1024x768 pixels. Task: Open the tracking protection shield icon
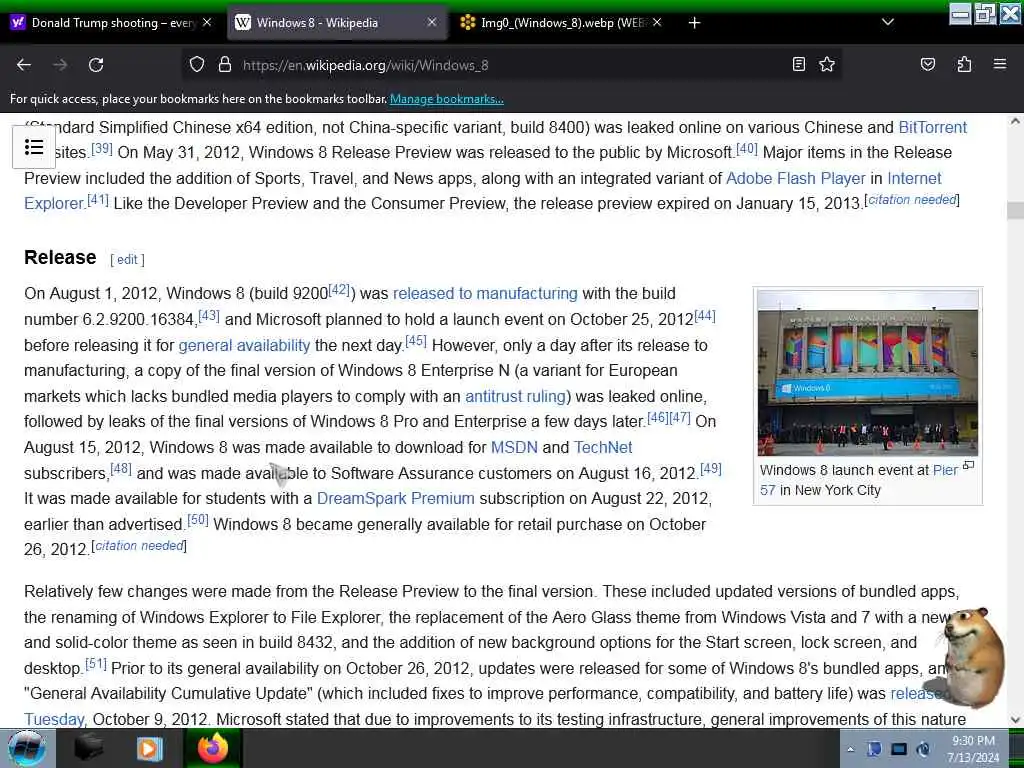click(197, 65)
